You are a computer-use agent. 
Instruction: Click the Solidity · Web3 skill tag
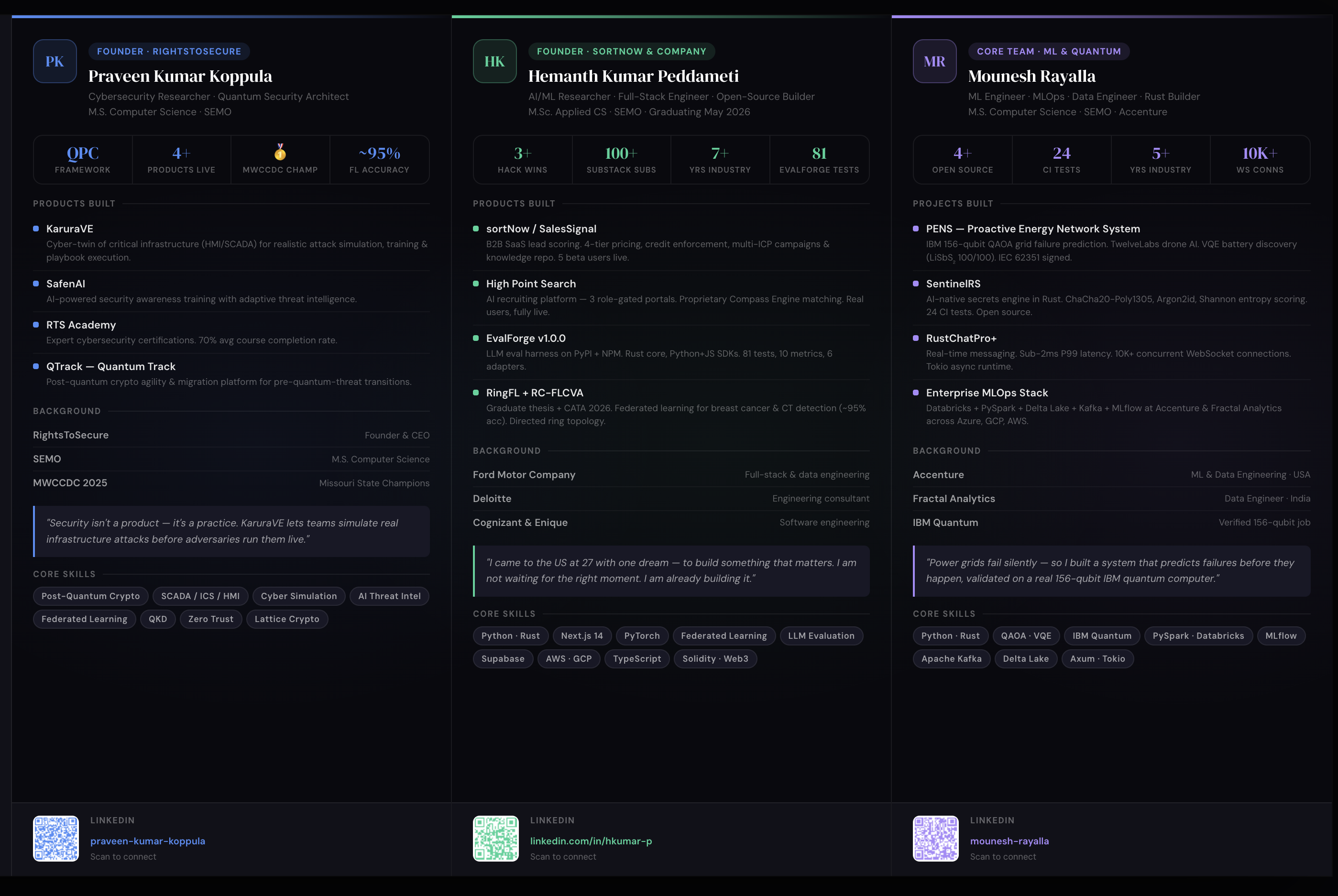pos(715,659)
